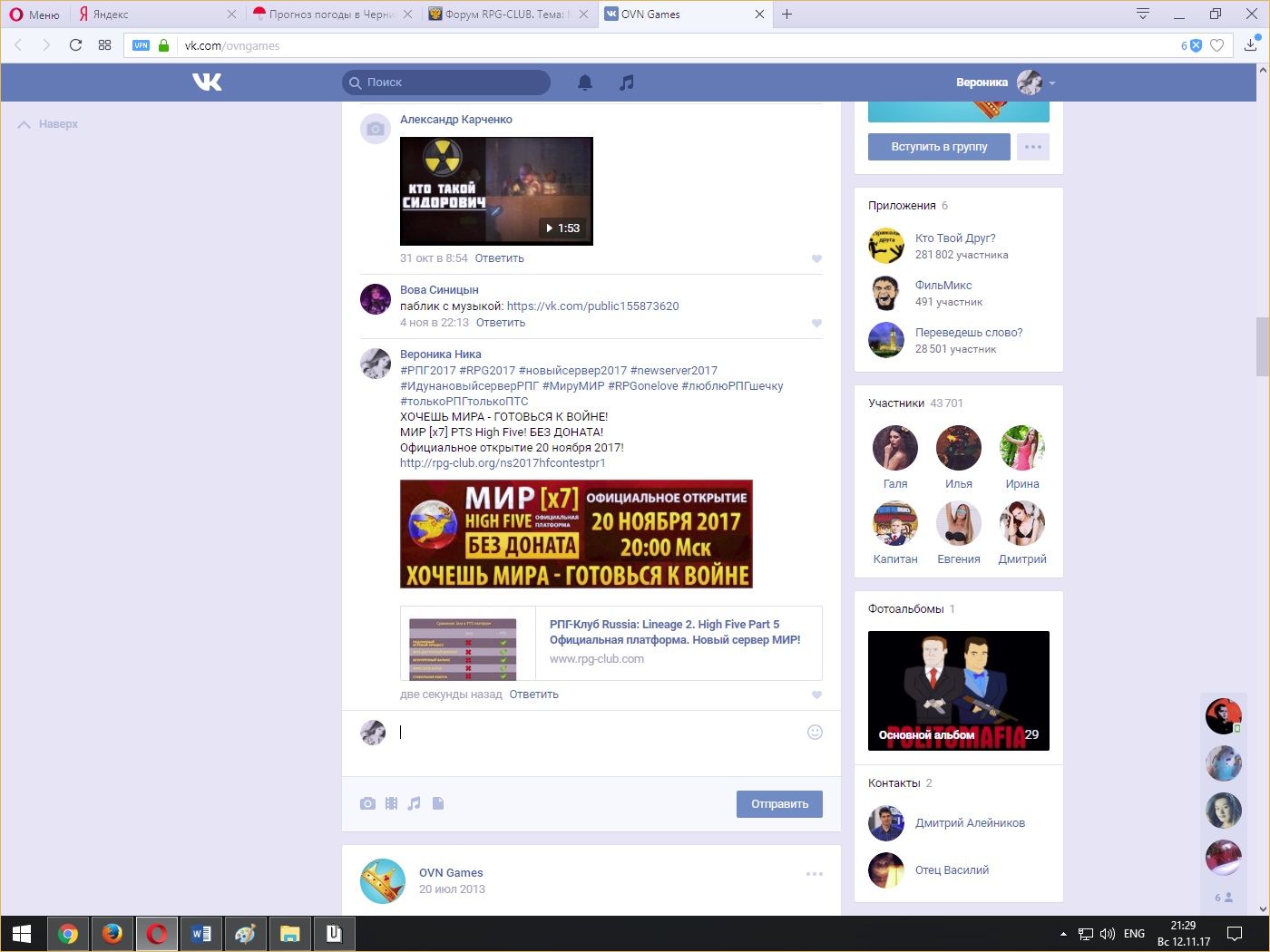Open Вова Синицын's profile
This screenshot has height=952, width=1270.
439,290
